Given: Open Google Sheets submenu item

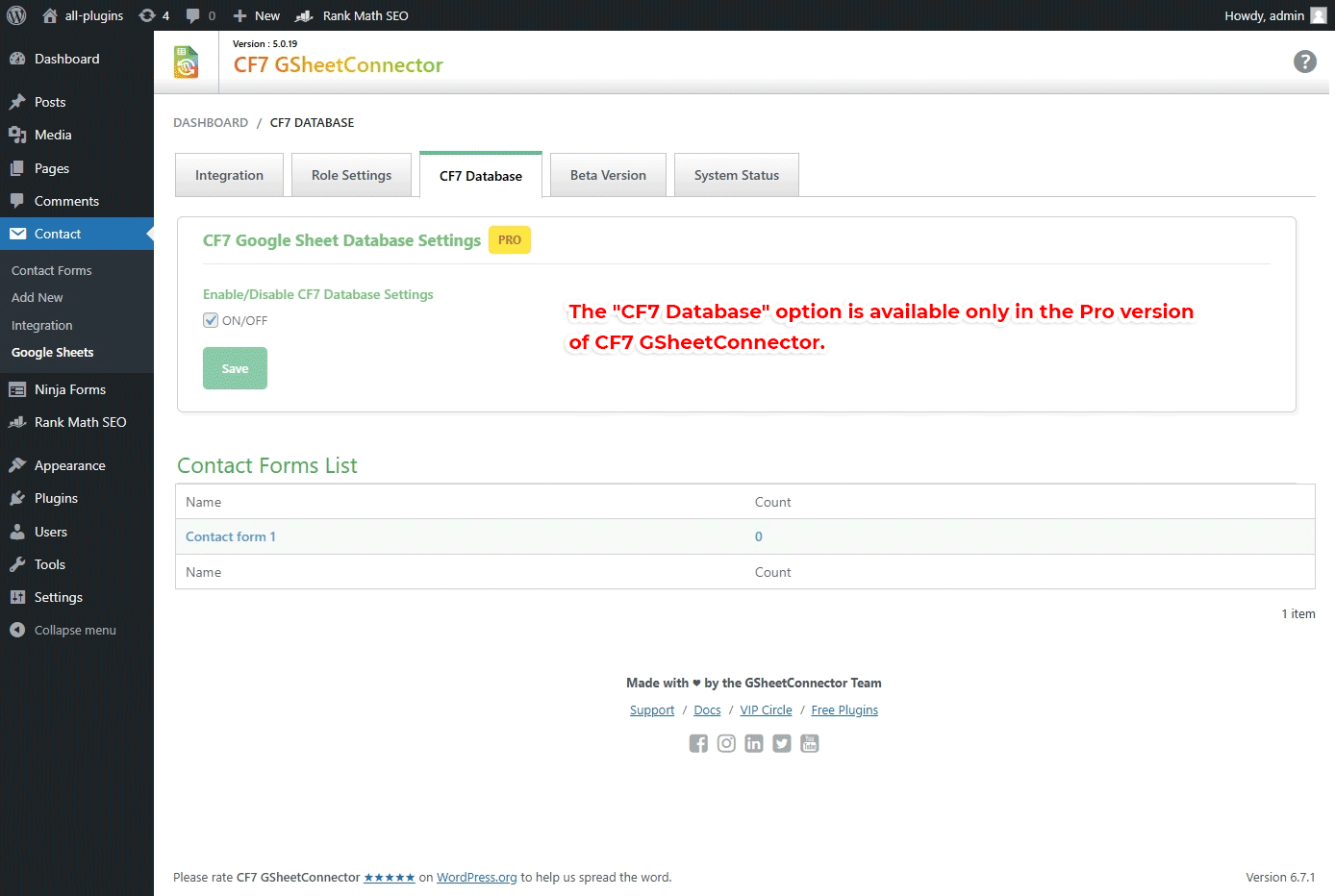Looking at the screenshot, I should point(53,352).
